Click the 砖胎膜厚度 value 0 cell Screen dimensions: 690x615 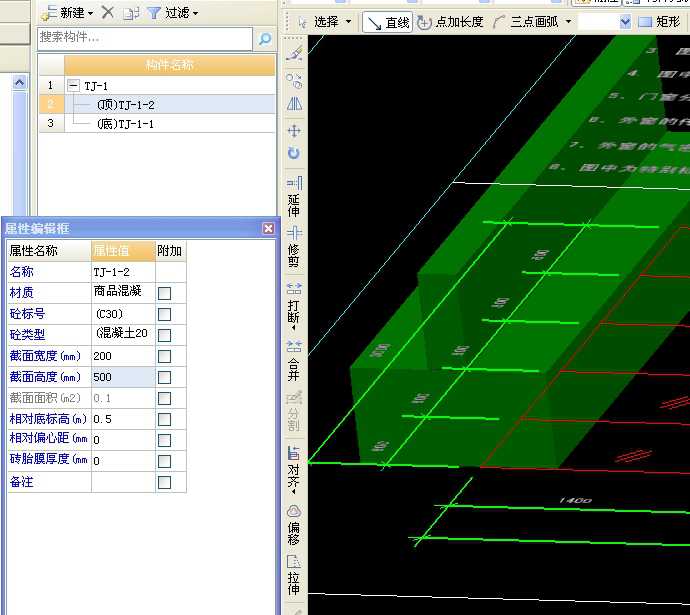[123, 461]
